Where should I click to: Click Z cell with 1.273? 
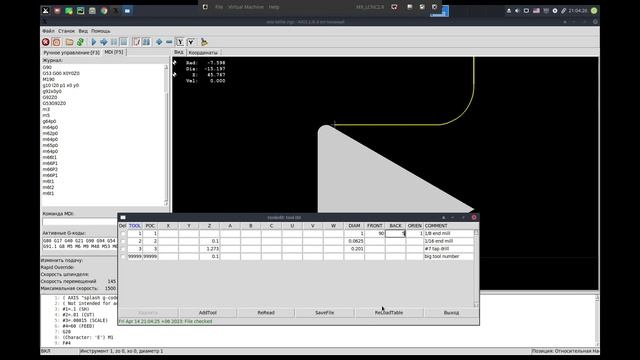[209, 249]
